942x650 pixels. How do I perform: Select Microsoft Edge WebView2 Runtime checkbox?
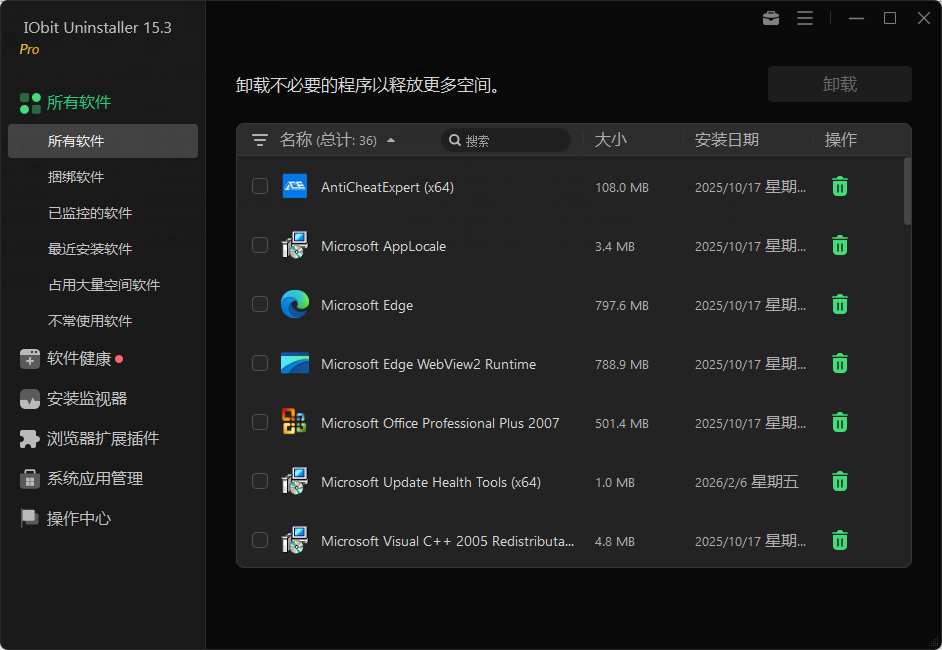pyautogui.click(x=260, y=363)
